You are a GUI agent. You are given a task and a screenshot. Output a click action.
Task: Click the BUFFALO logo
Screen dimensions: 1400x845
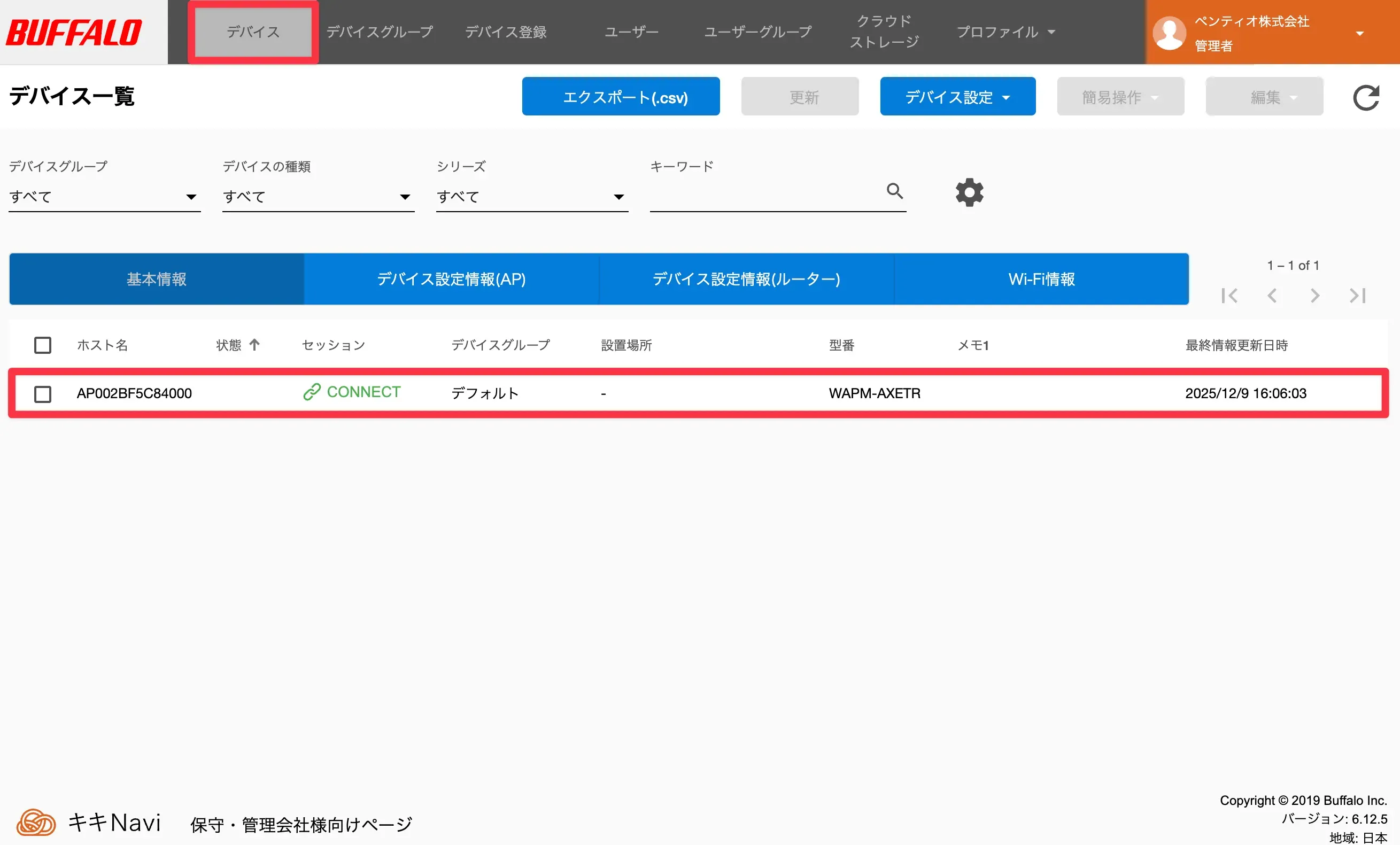pyautogui.click(x=74, y=33)
